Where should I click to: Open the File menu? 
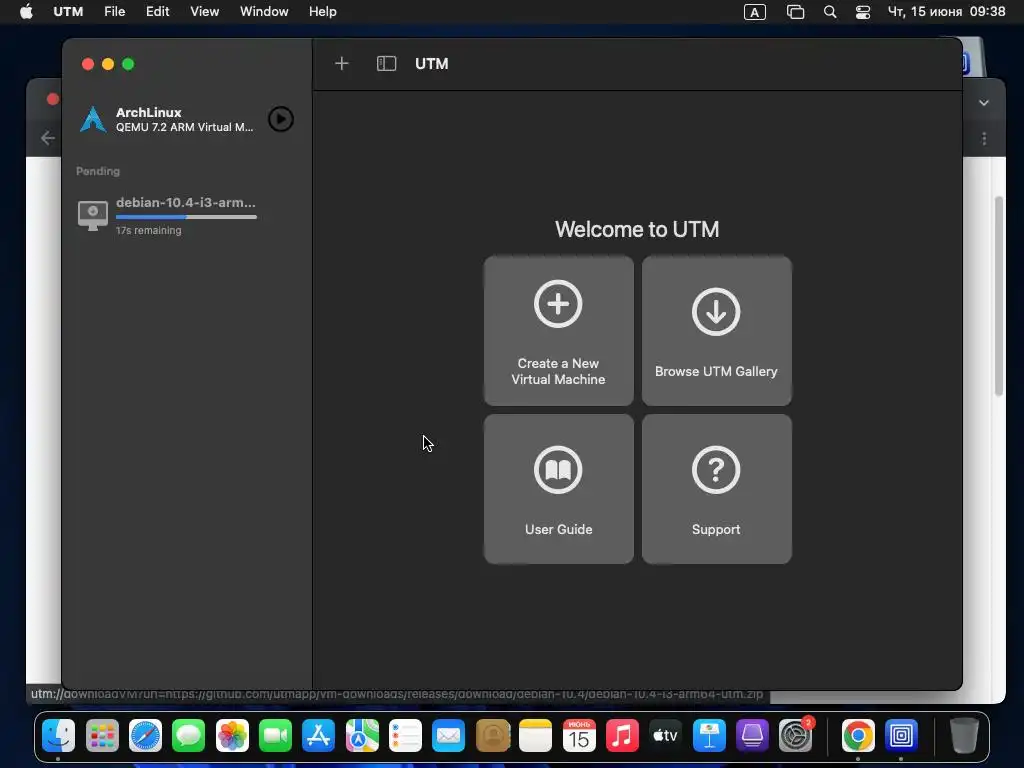tap(114, 12)
